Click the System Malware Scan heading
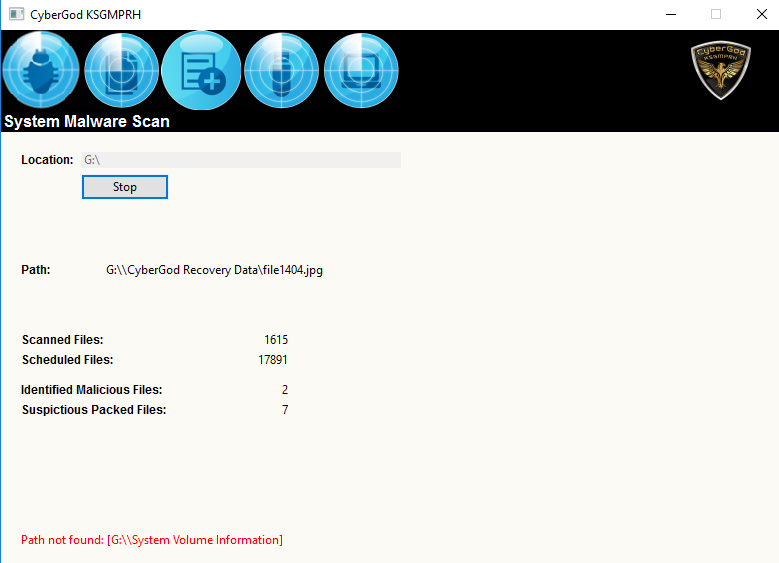This screenshot has height=563, width=779. (x=87, y=121)
